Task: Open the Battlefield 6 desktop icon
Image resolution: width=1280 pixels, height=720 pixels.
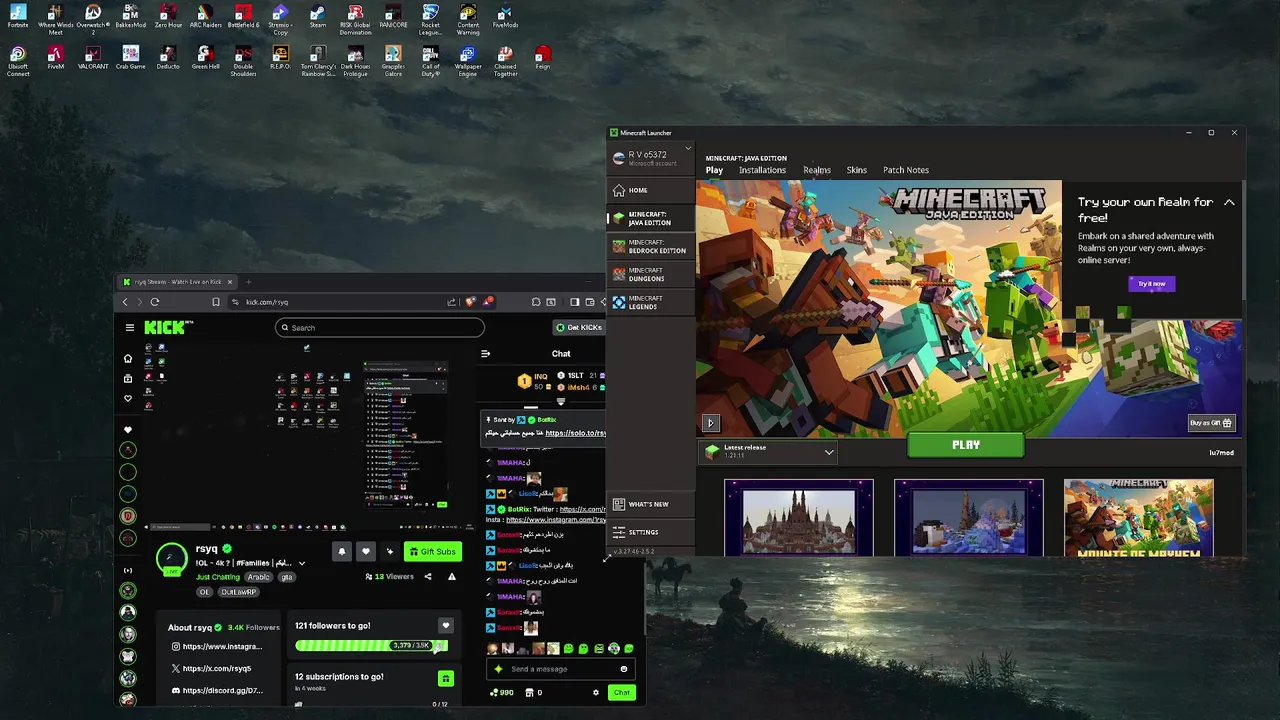Action: point(243,17)
